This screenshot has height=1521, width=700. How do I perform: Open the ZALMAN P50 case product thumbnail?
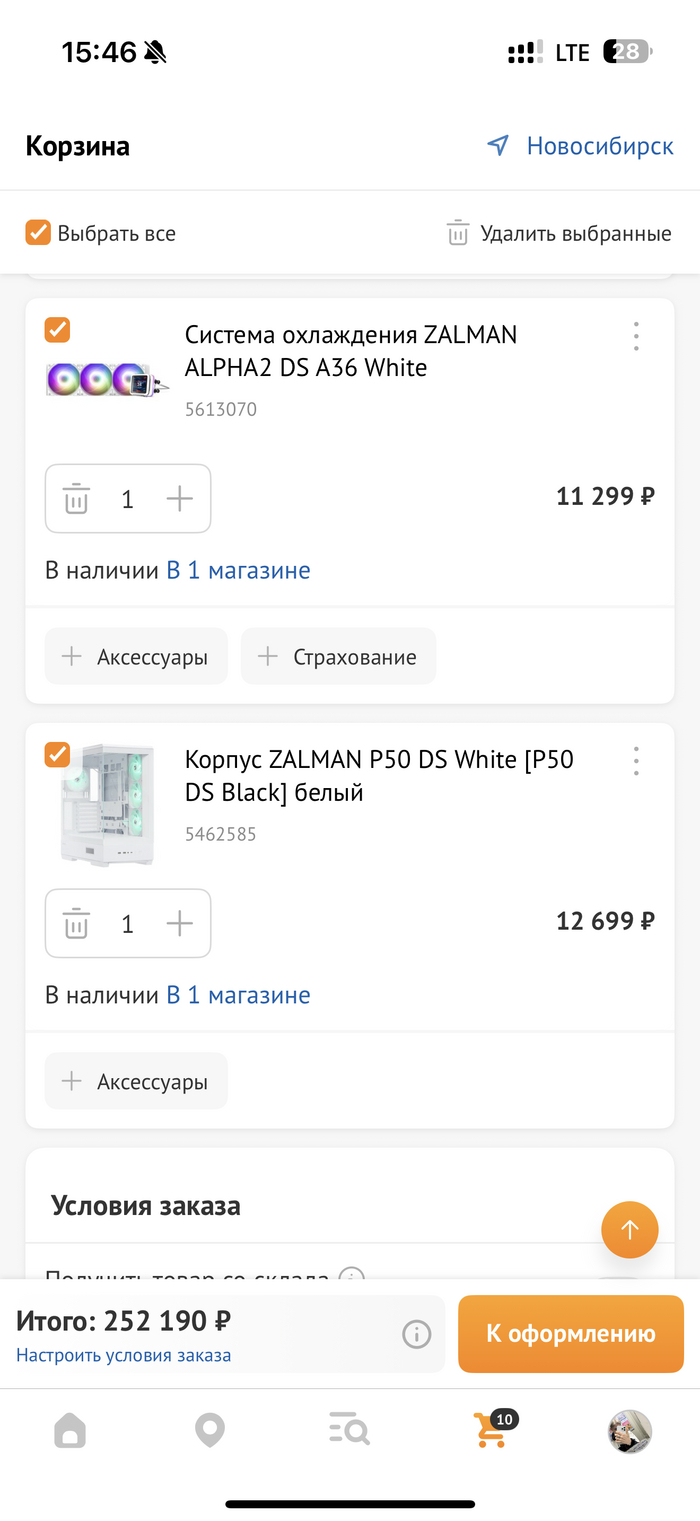point(108,805)
